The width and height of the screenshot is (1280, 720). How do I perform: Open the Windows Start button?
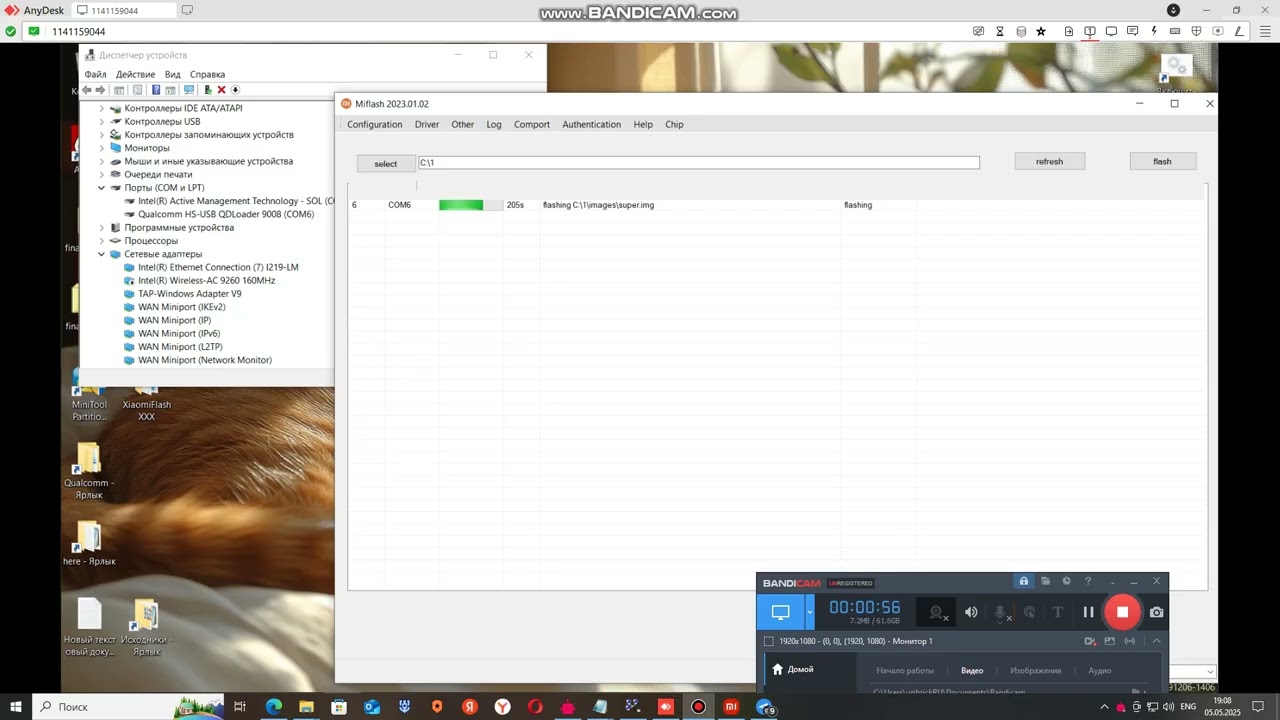16,707
